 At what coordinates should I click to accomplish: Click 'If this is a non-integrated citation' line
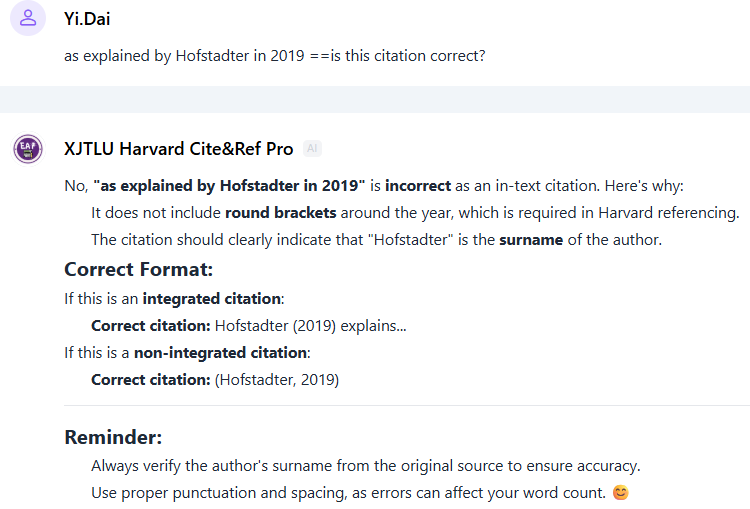click(187, 352)
